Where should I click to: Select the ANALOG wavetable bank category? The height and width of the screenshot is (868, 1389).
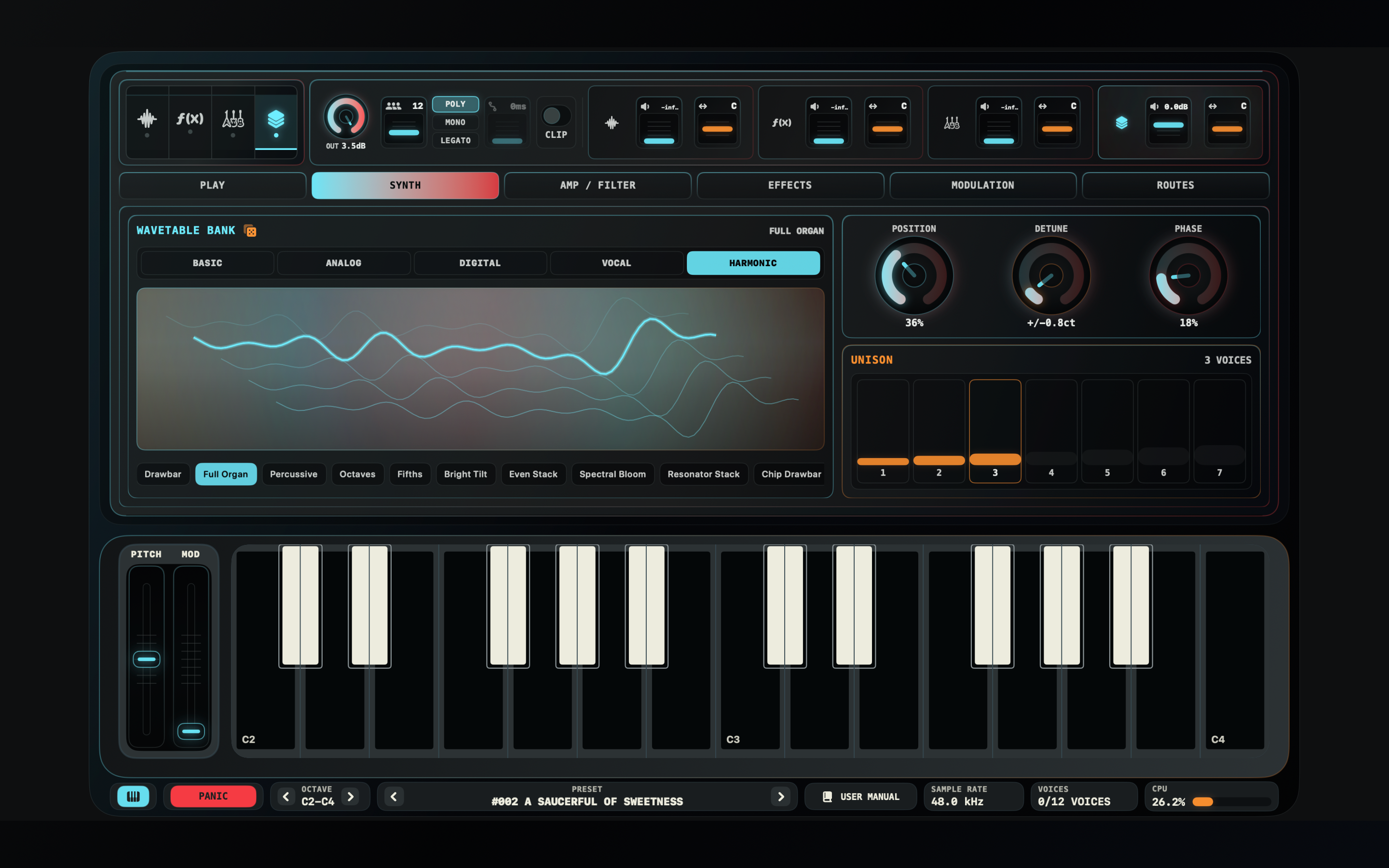point(344,263)
